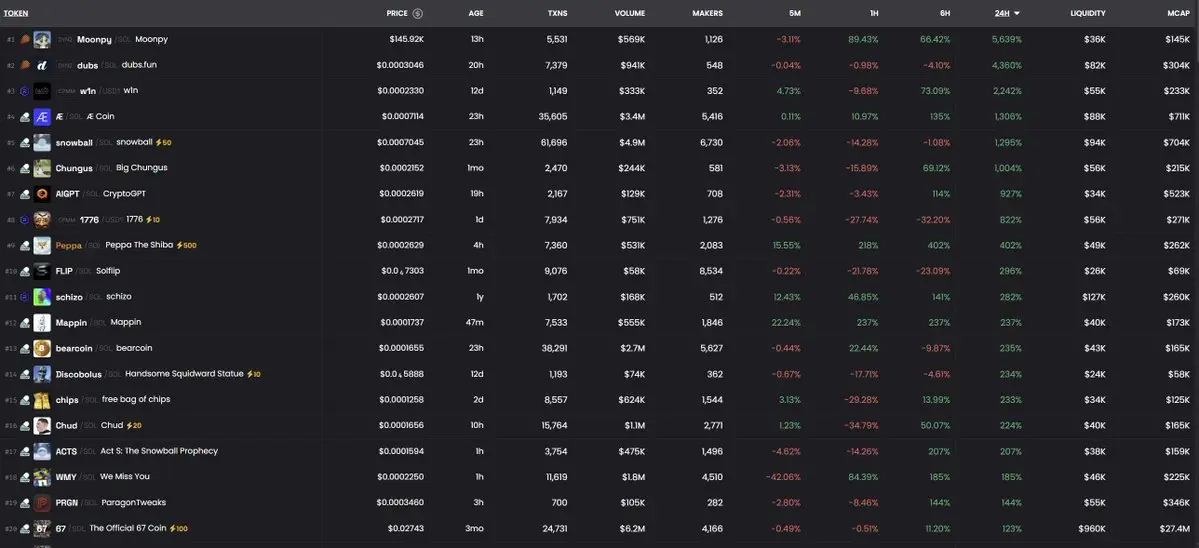Open the PRGN ParagonTweaks logo
1199x548 pixels.
point(42,503)
